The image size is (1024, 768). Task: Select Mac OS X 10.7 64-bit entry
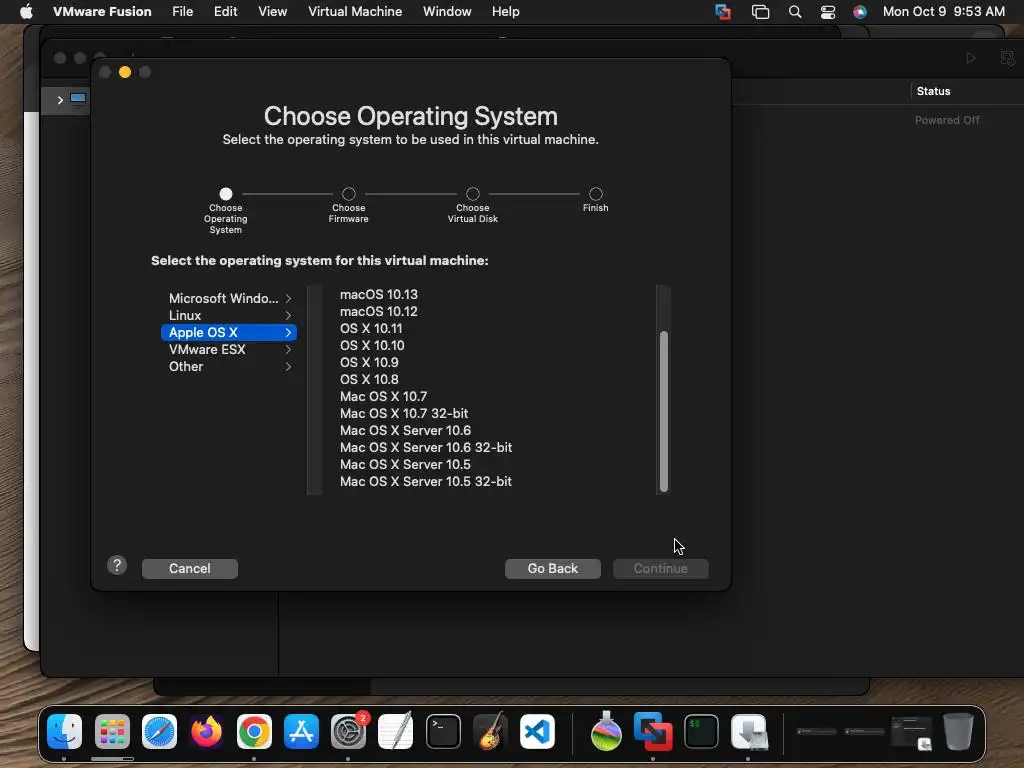[383, 396]
